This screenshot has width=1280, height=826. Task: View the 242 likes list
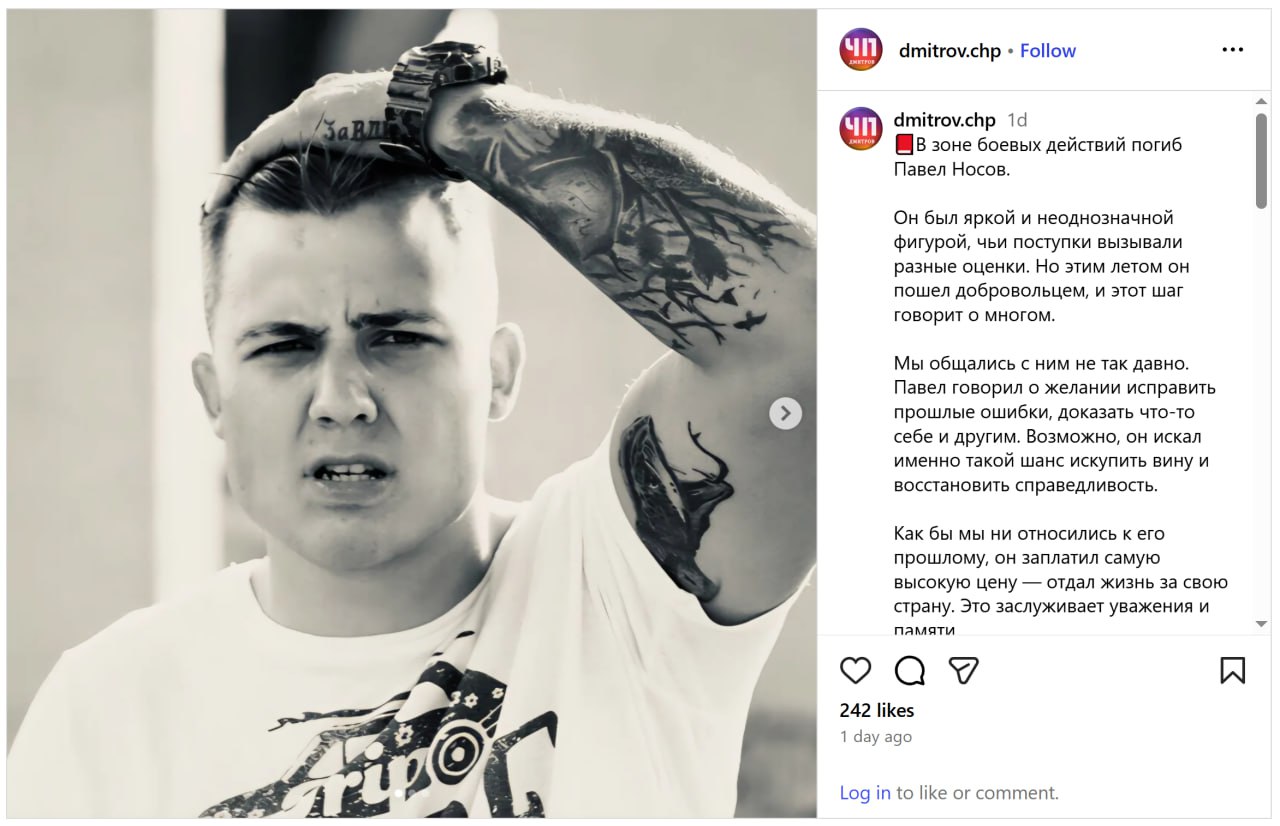click(877, 711)
